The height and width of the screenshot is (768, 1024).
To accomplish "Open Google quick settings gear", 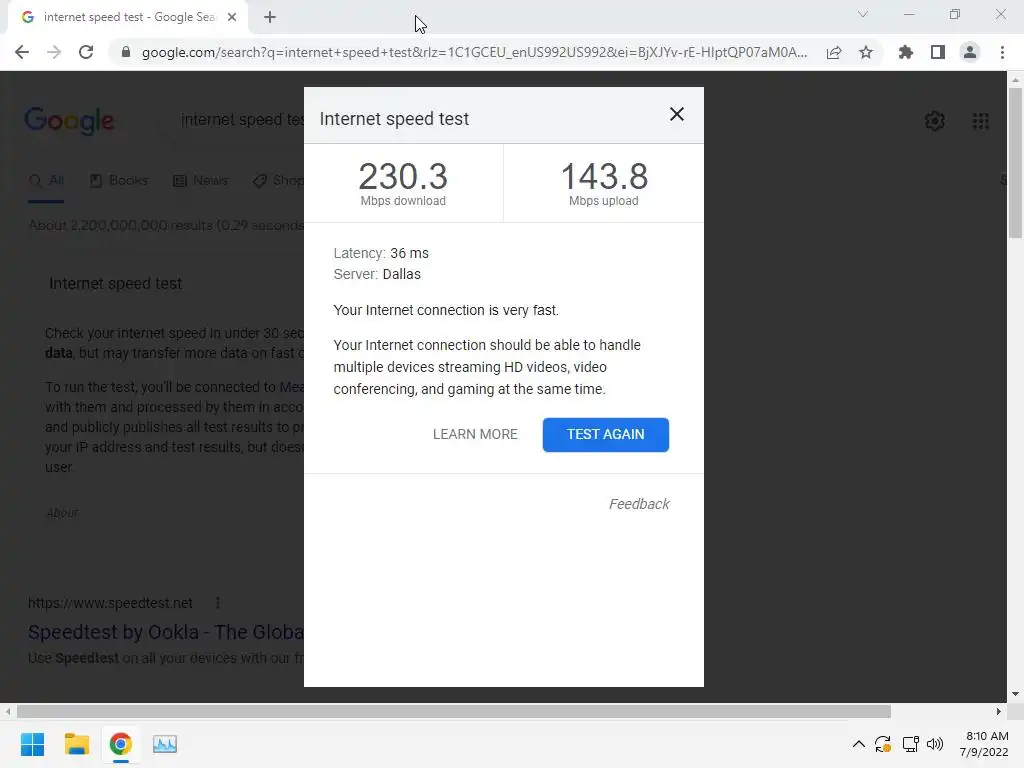I will (x=935, y=121).
